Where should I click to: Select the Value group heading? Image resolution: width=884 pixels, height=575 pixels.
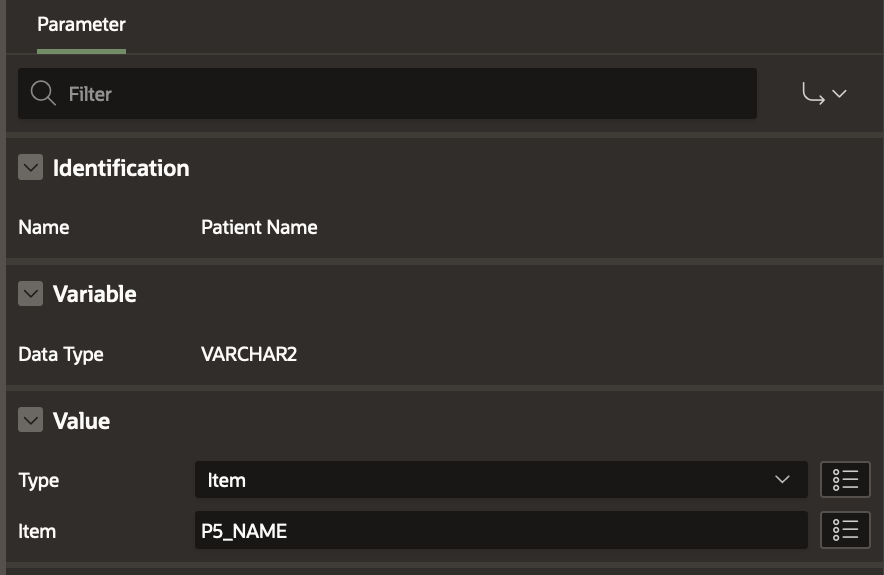(x=81, y=421)
